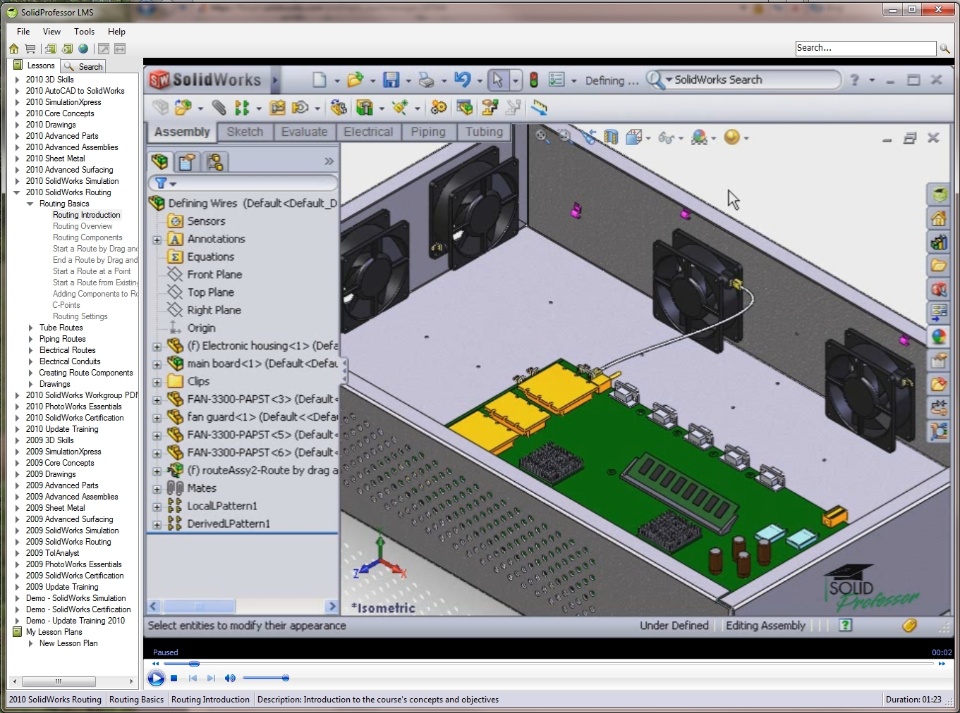Viewport: 960px width, 713px height.
Task: Open the PropertyManager tab icon
Action: pos(187,162)
